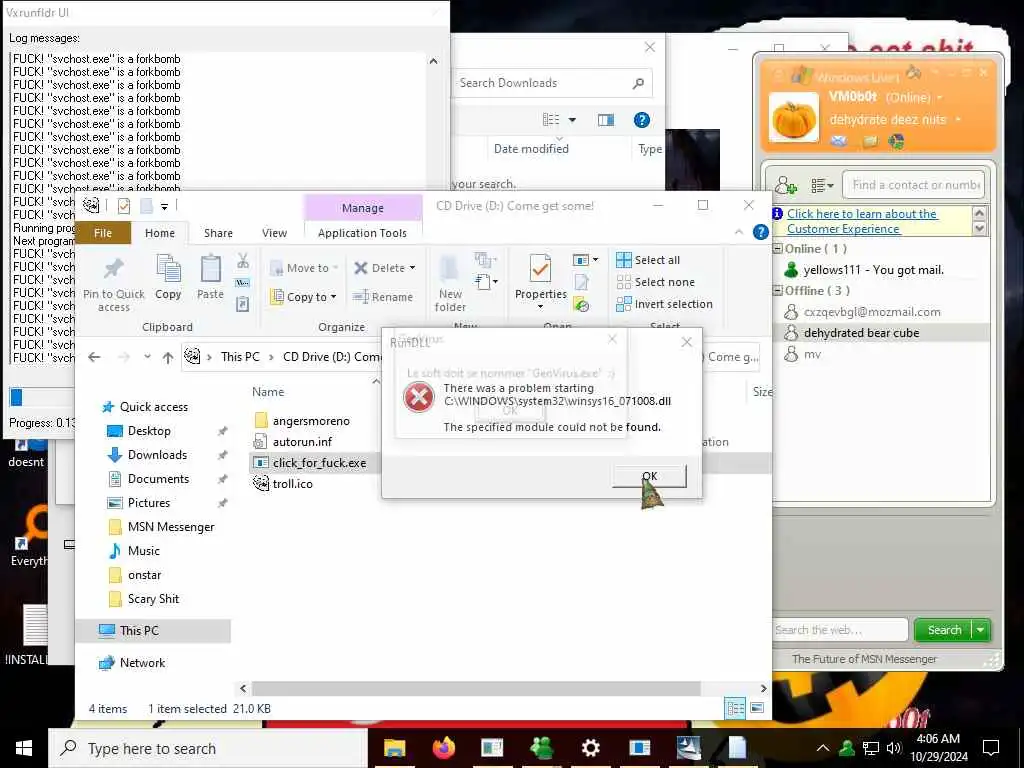
Task: Open the Copy to dropdown
Action: [x=304, y=296]
